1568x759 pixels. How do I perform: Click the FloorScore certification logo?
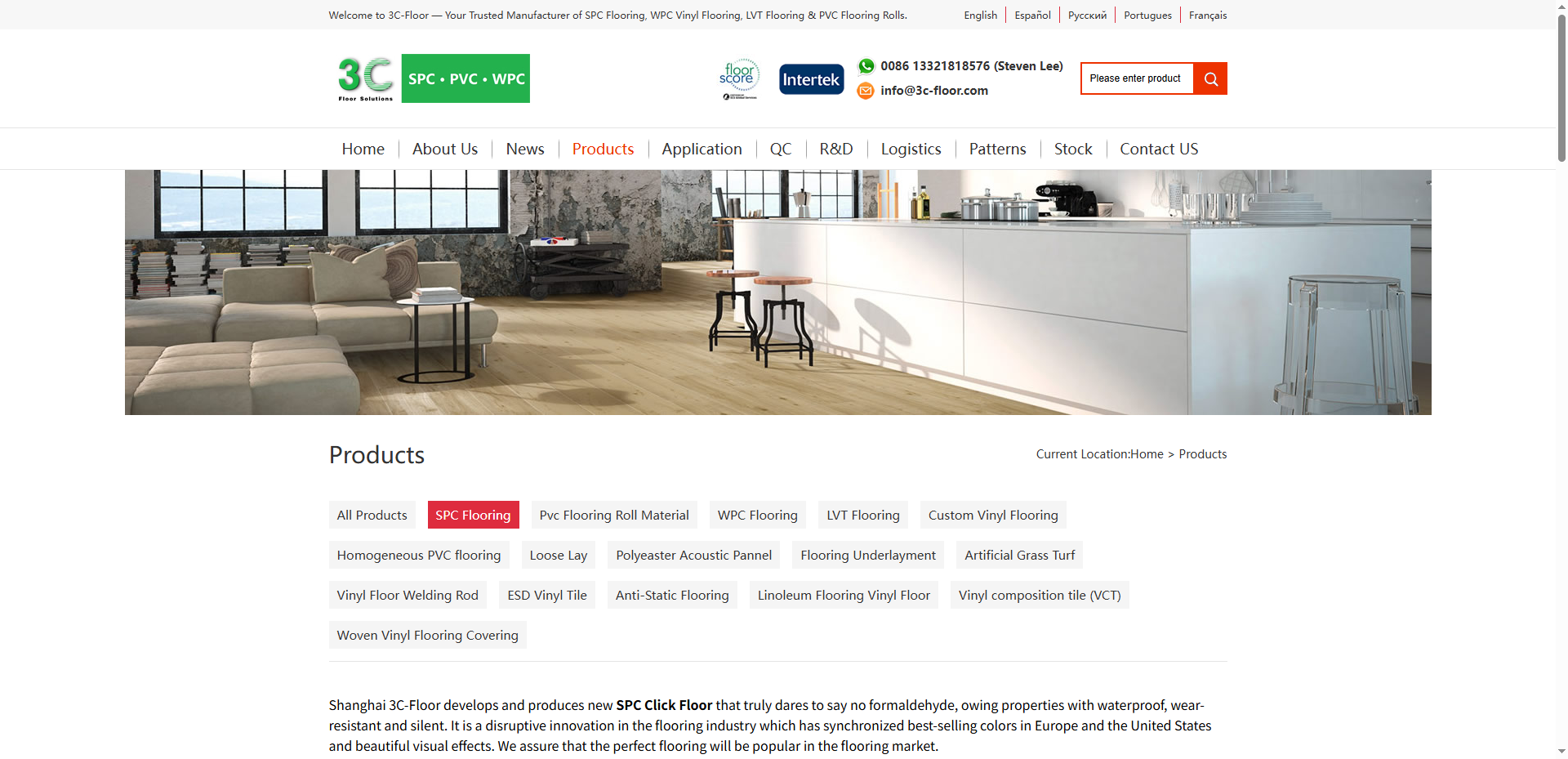(739, 78)
